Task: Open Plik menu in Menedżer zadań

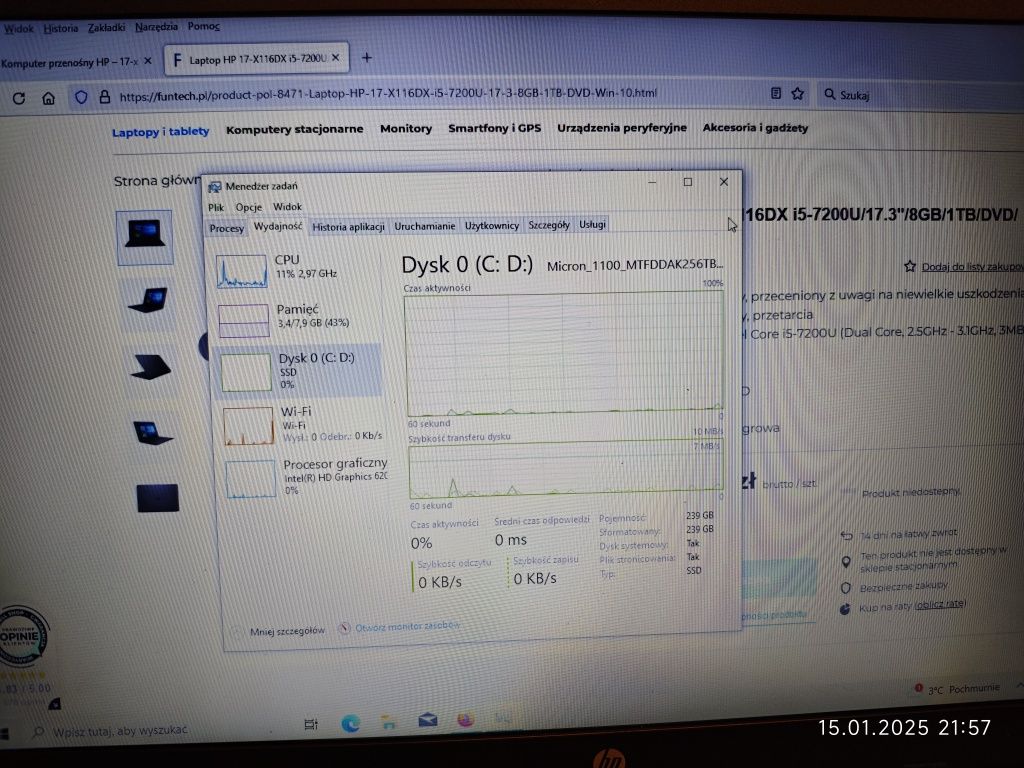Action: click(x=216, y=208)
